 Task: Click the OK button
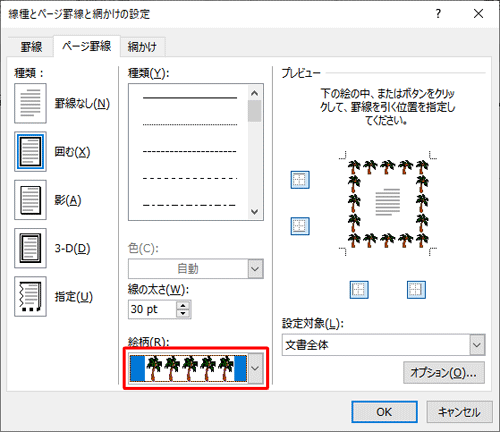tap(384, 412)
